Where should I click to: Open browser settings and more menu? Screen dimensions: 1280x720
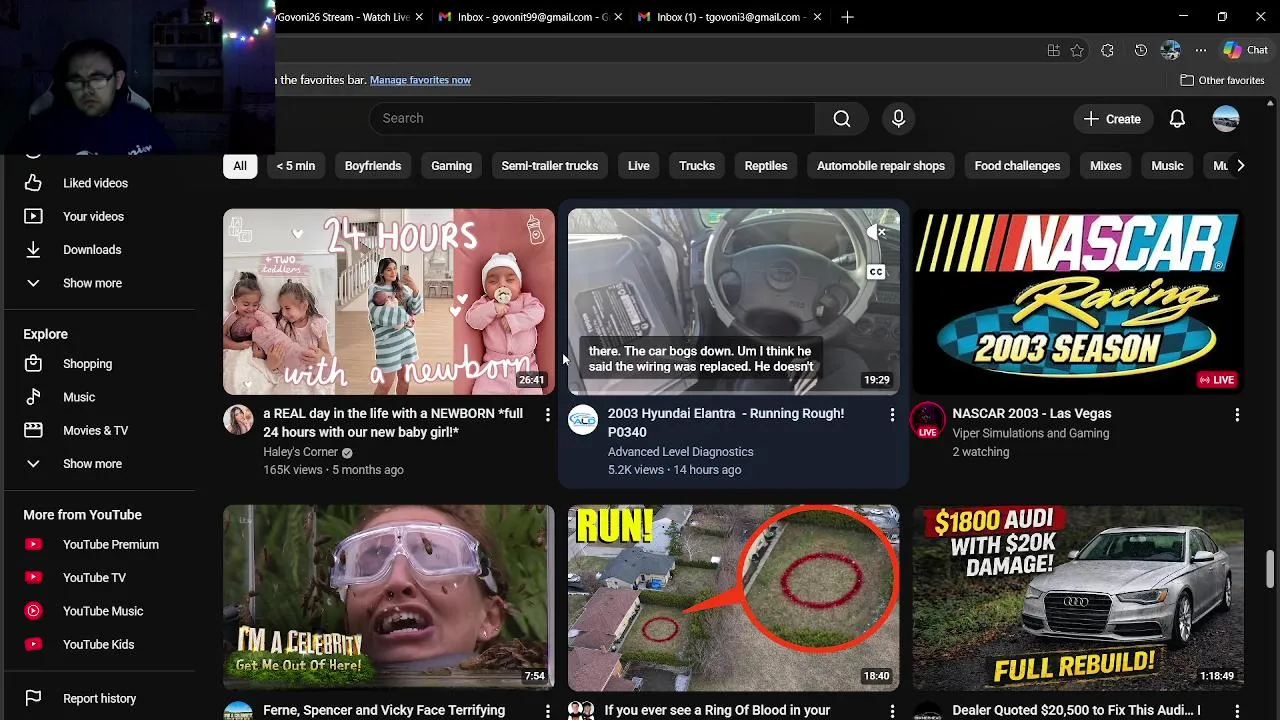[1201, 50]
